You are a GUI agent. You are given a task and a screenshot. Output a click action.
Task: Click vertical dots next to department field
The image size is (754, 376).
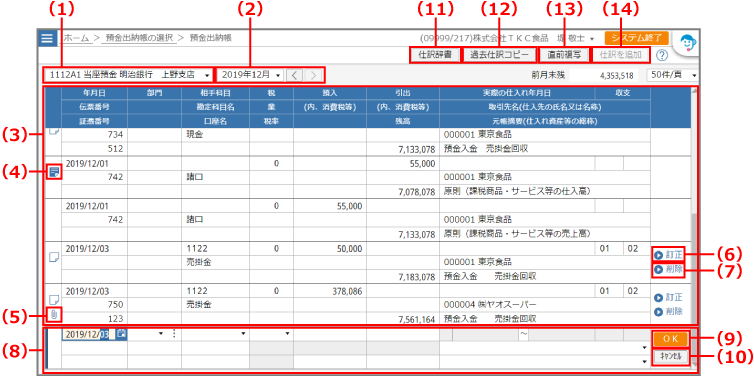[174, 334]
